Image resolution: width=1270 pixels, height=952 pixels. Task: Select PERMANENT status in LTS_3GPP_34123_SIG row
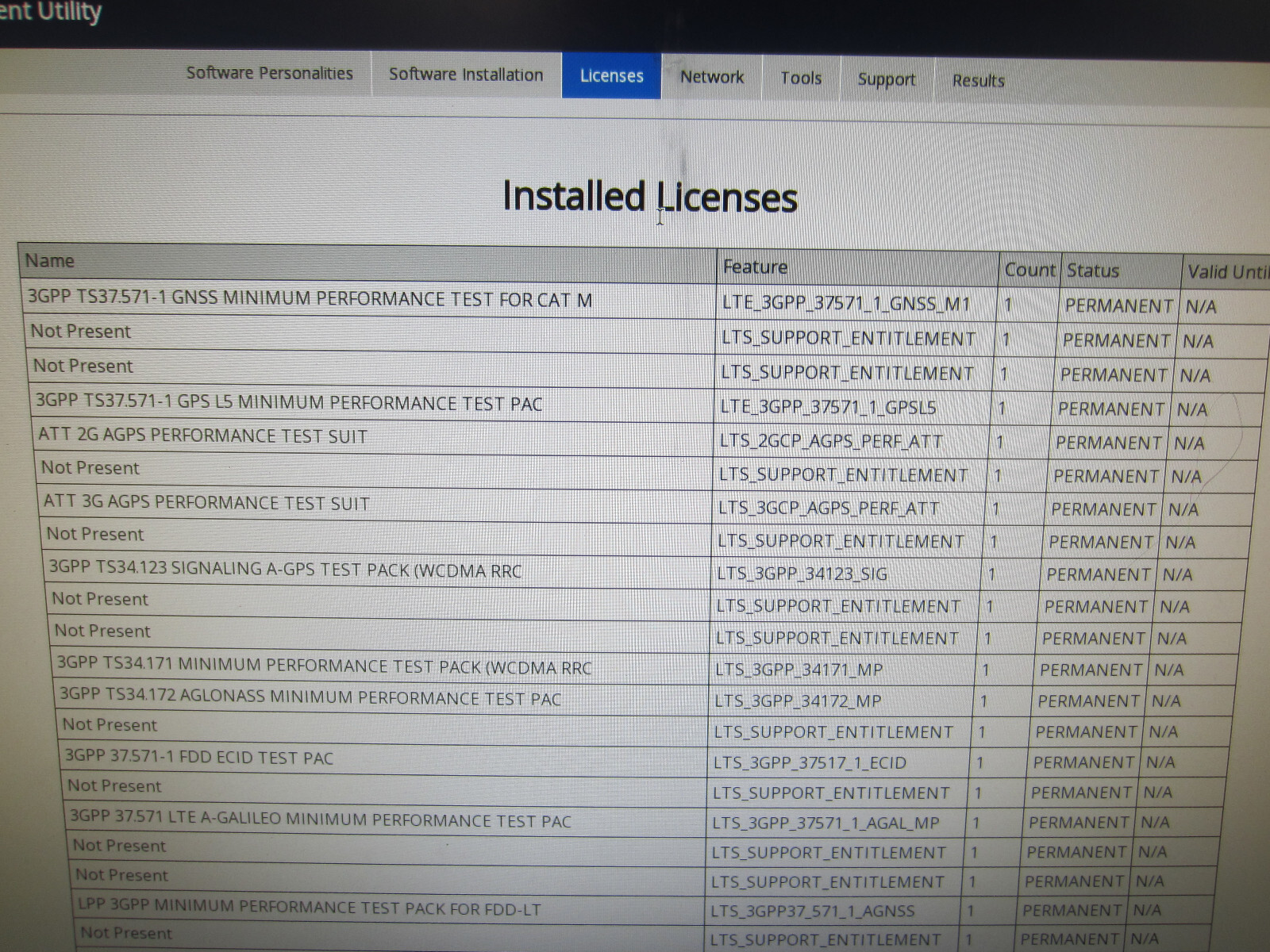click(1099, 574)
